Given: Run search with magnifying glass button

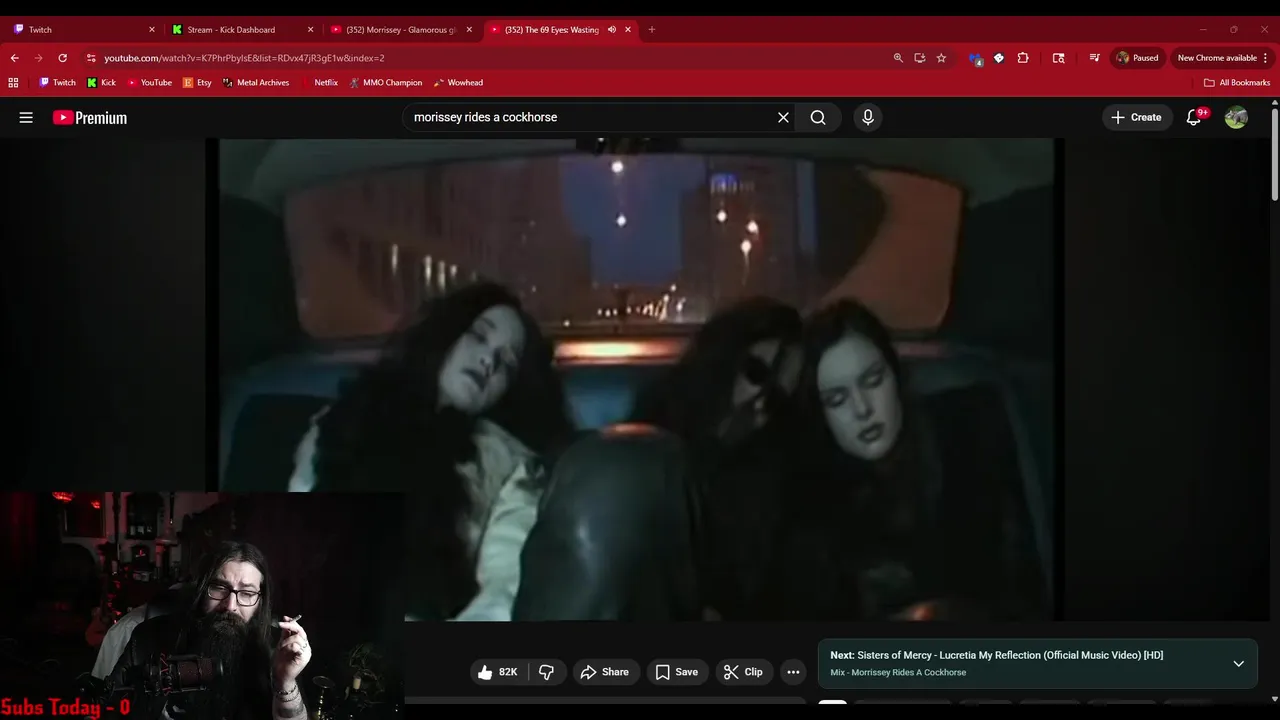Looking at the screenshot, I should click(x=818, y=117).
